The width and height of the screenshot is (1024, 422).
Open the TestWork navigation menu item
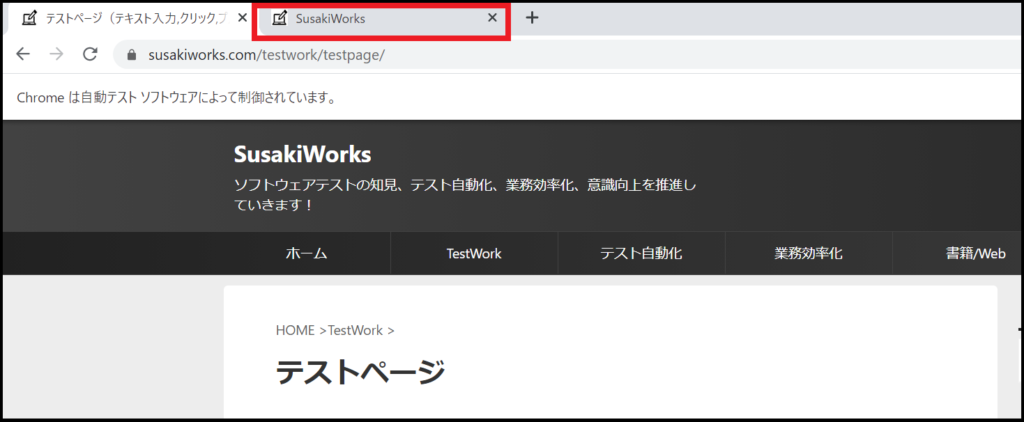pyautogui.click(x=474, y=253)
